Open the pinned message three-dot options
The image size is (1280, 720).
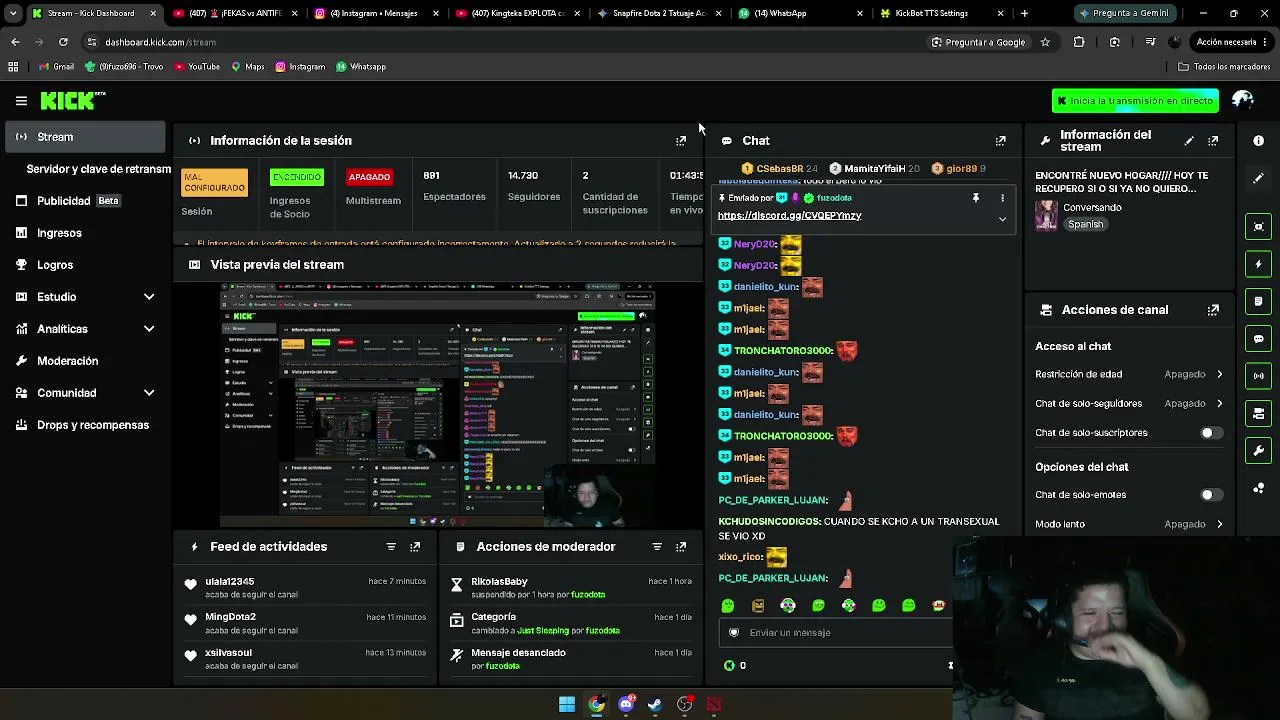tap(1002, 198)
